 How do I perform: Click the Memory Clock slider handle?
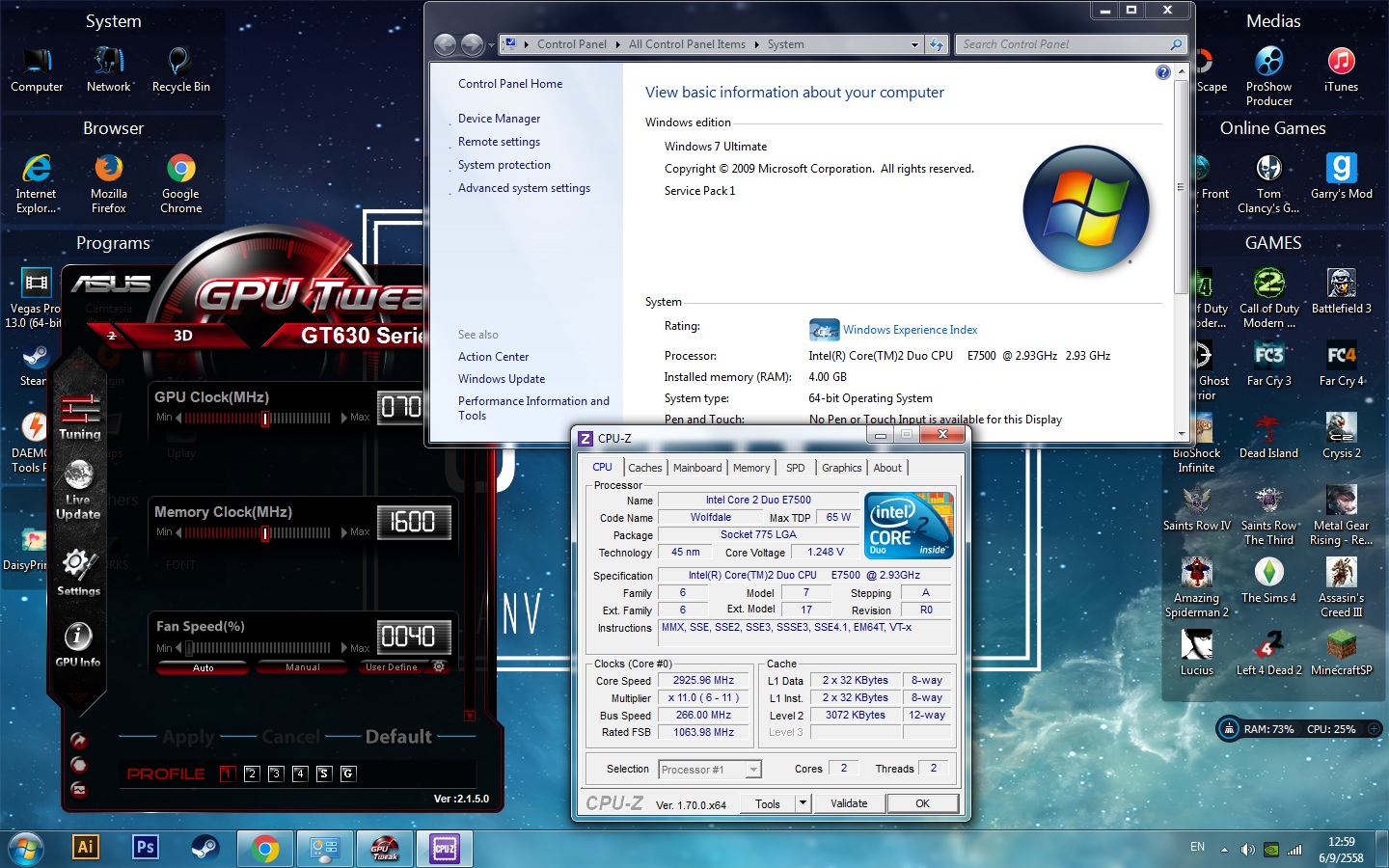[265, 532]
